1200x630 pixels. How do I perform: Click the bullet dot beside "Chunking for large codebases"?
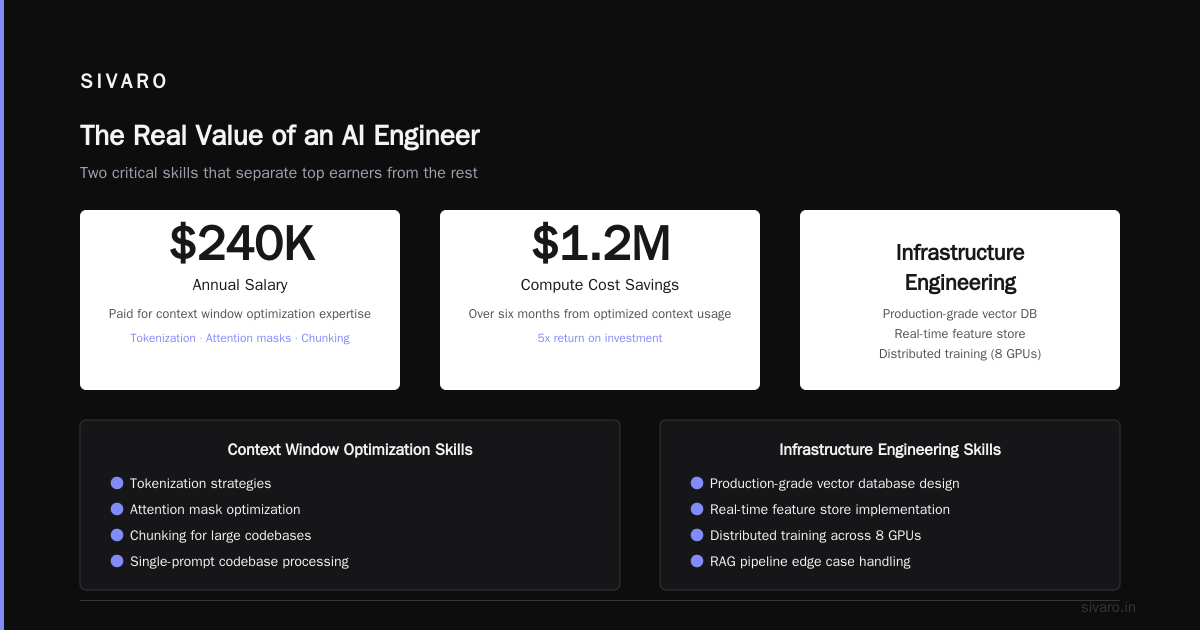(117, 535)
